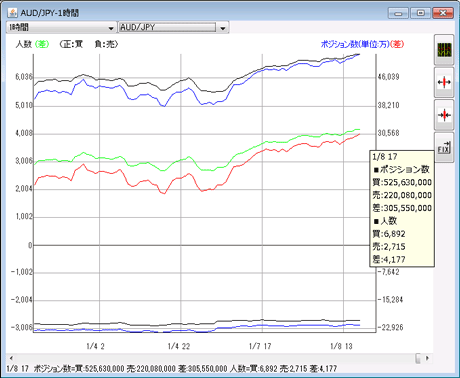
Task: Click the 46,039 right axis value
Action: (388, 77)
